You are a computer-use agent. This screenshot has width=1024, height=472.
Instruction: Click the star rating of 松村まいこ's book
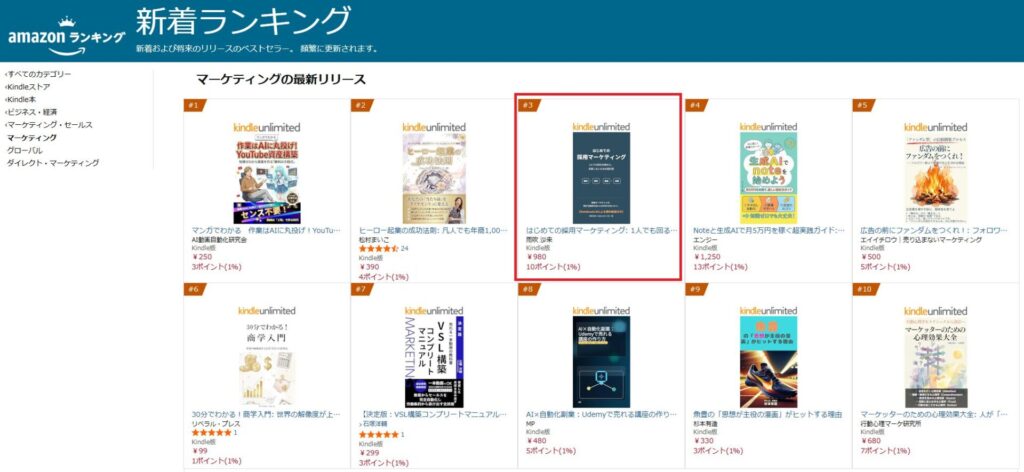379,249
